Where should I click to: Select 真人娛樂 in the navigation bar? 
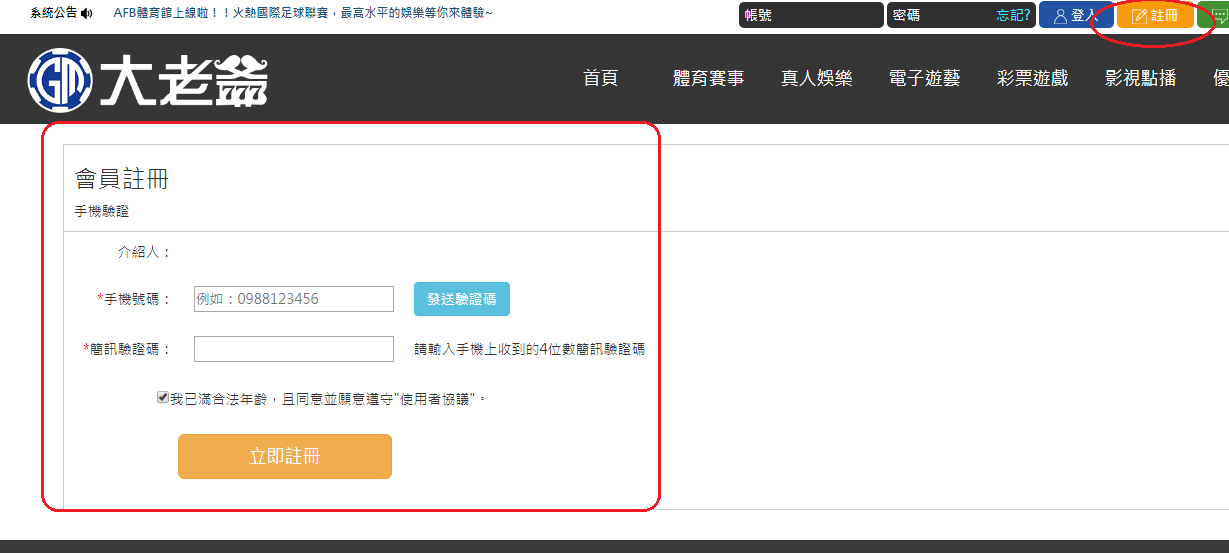click(x=816, y=78)
